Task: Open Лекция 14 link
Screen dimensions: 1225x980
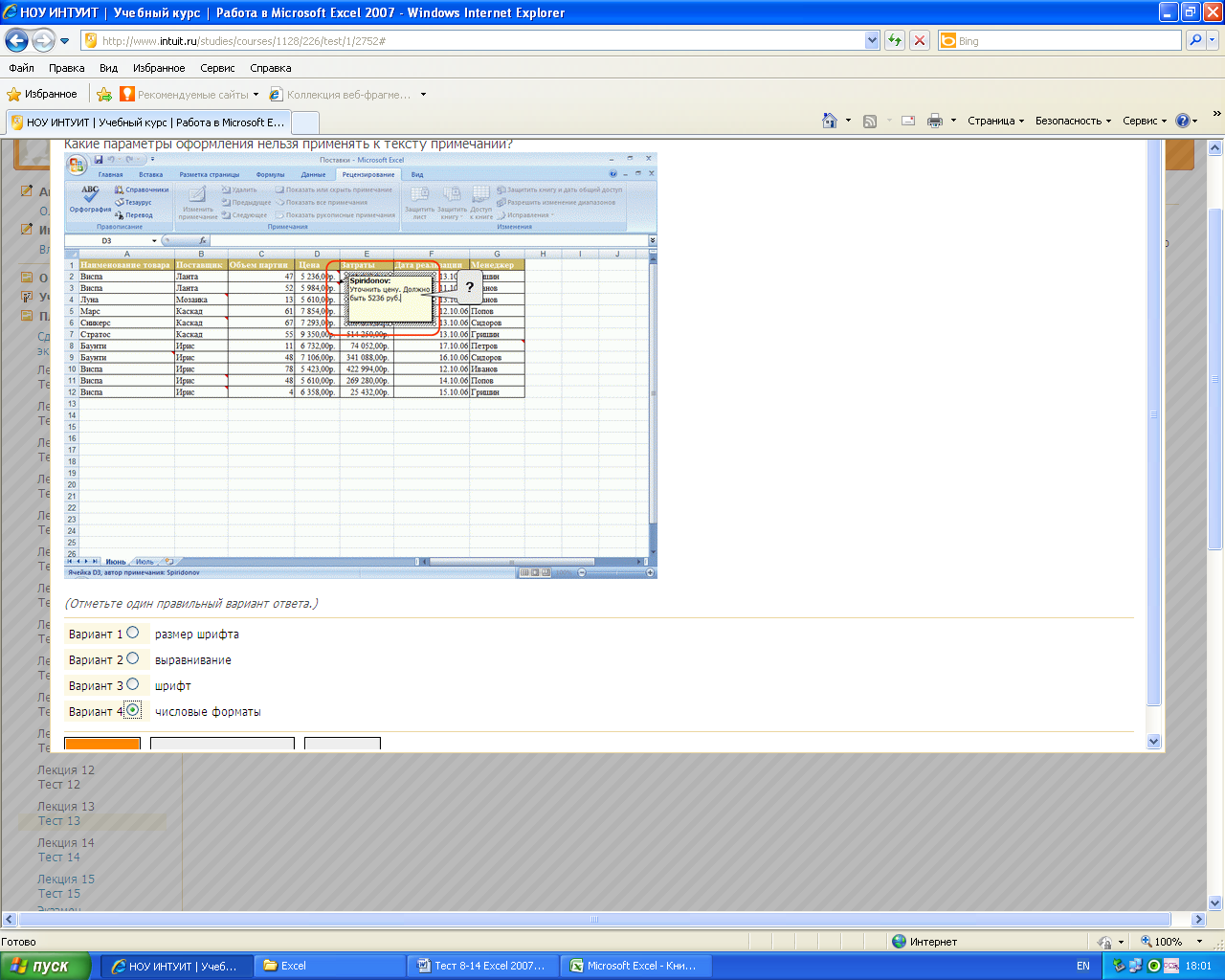Action: 66,843
